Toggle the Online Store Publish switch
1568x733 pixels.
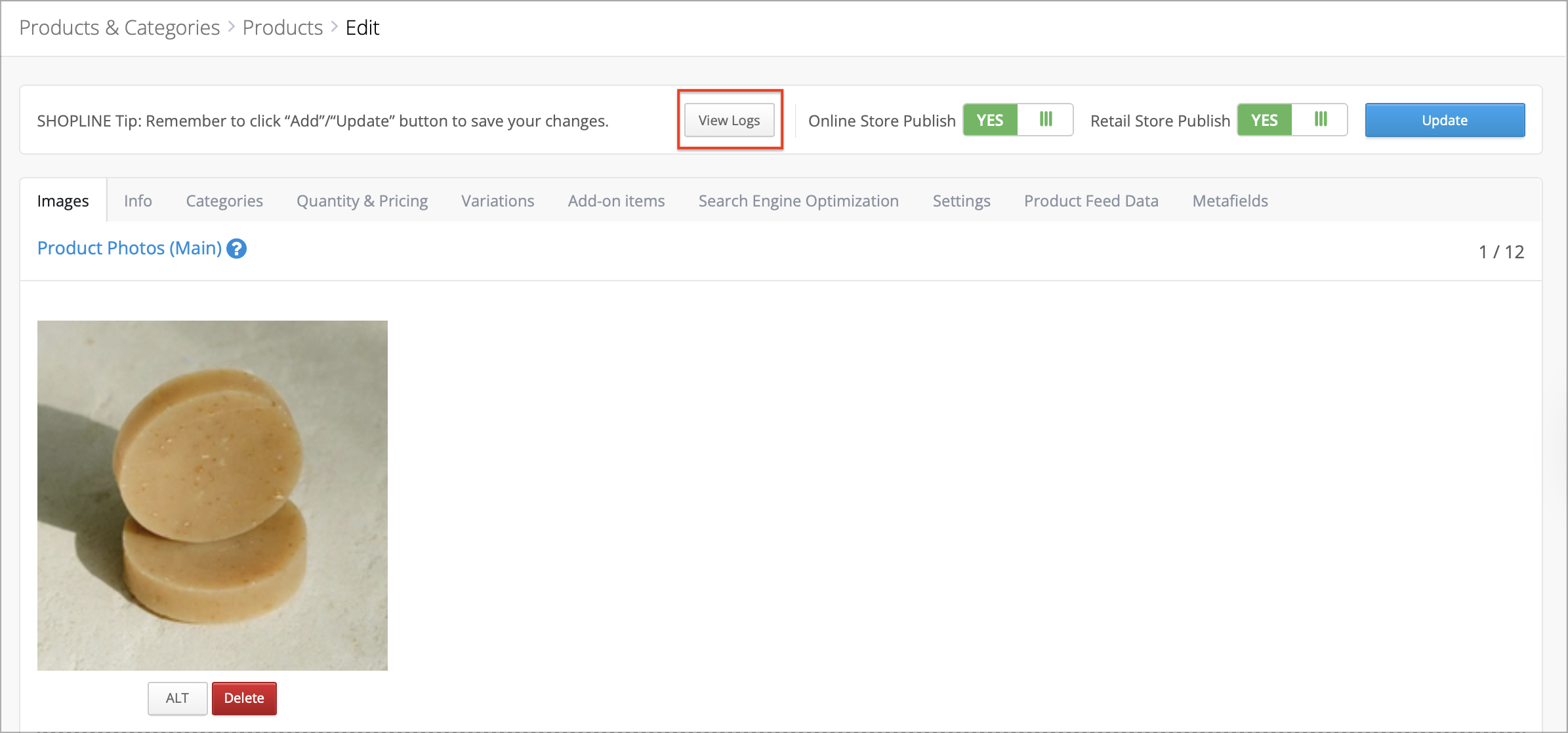1018,120
